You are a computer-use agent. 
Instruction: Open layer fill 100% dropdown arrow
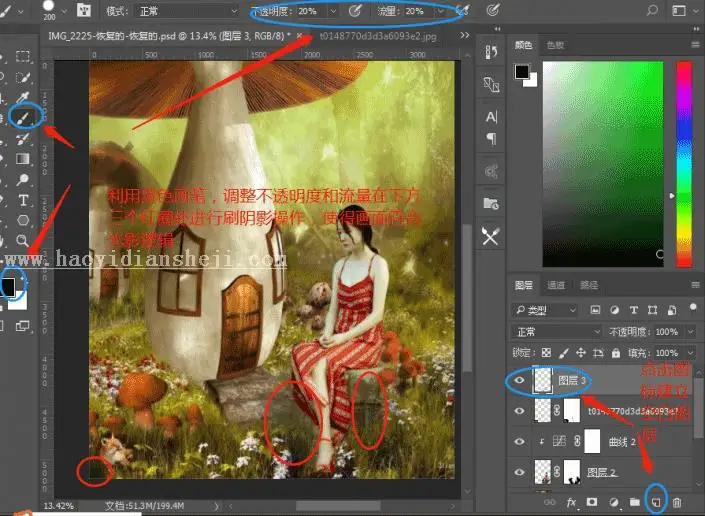[x=691, y=353]
